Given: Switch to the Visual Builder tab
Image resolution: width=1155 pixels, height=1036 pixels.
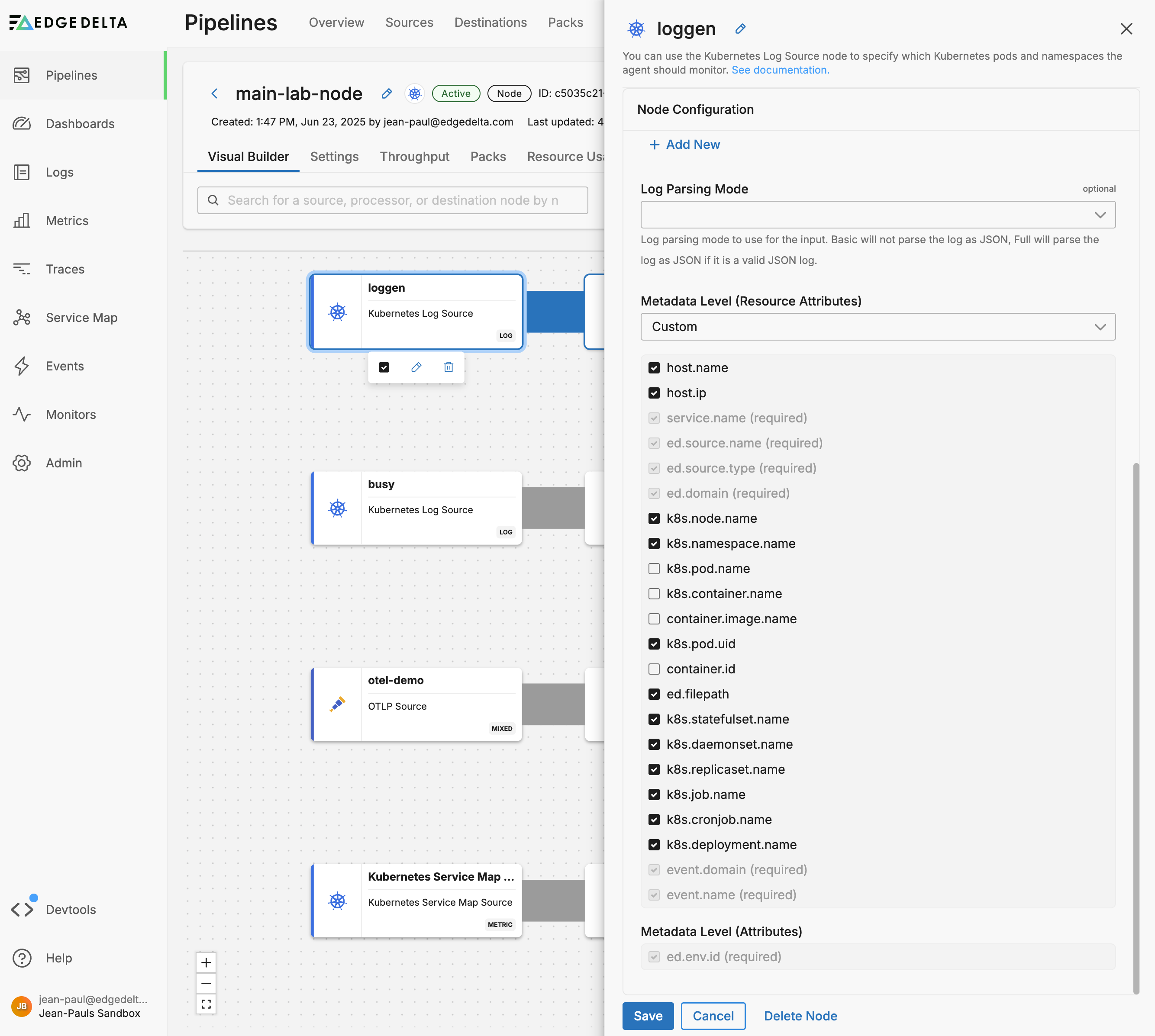Looking at the screenshot, I should (248, 157).
